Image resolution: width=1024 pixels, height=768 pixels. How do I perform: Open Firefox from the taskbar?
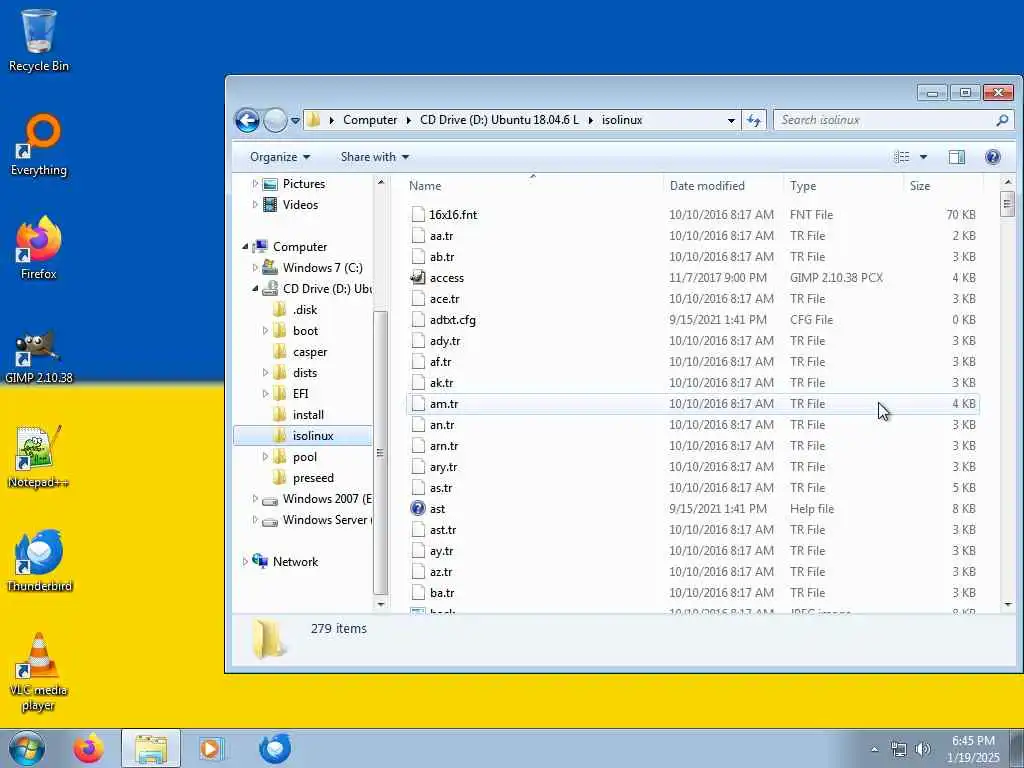pos(88,748)
